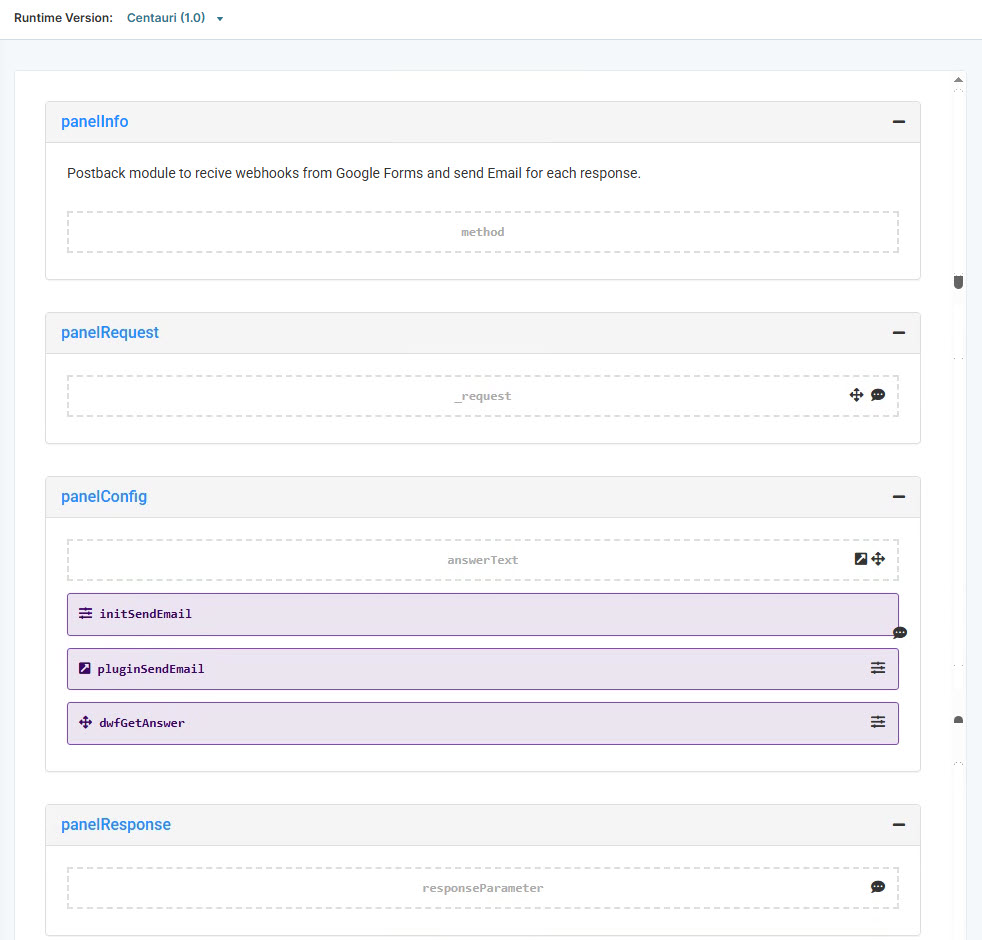Click the move icon in the _request field
Image resolution: width=982 pixels, height=940 pixels.
click(856, 395)
